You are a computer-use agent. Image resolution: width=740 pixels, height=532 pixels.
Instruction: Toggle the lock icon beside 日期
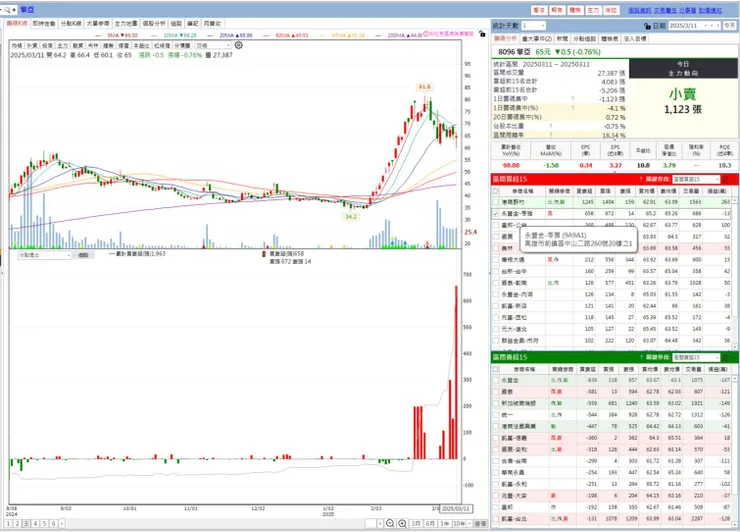[647, 26]
